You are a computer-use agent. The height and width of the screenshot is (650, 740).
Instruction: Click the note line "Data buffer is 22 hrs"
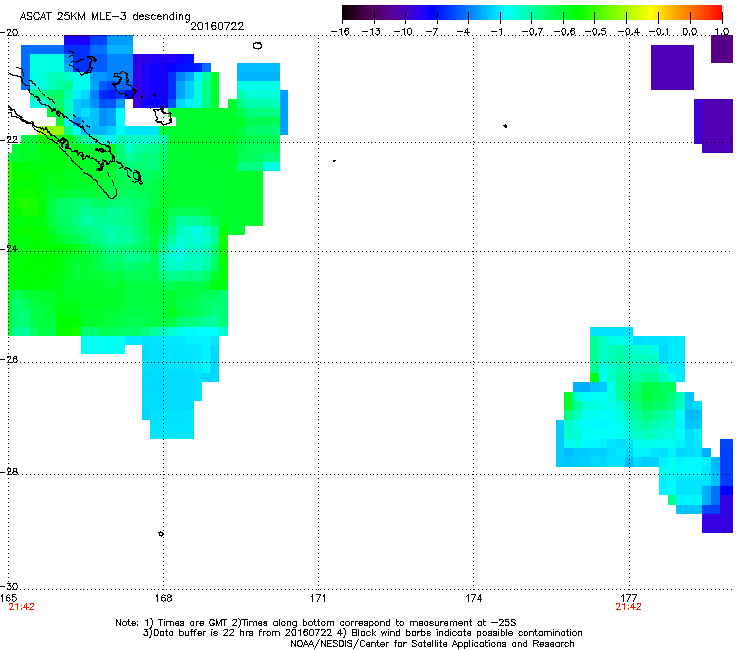(x=362, y=633)
